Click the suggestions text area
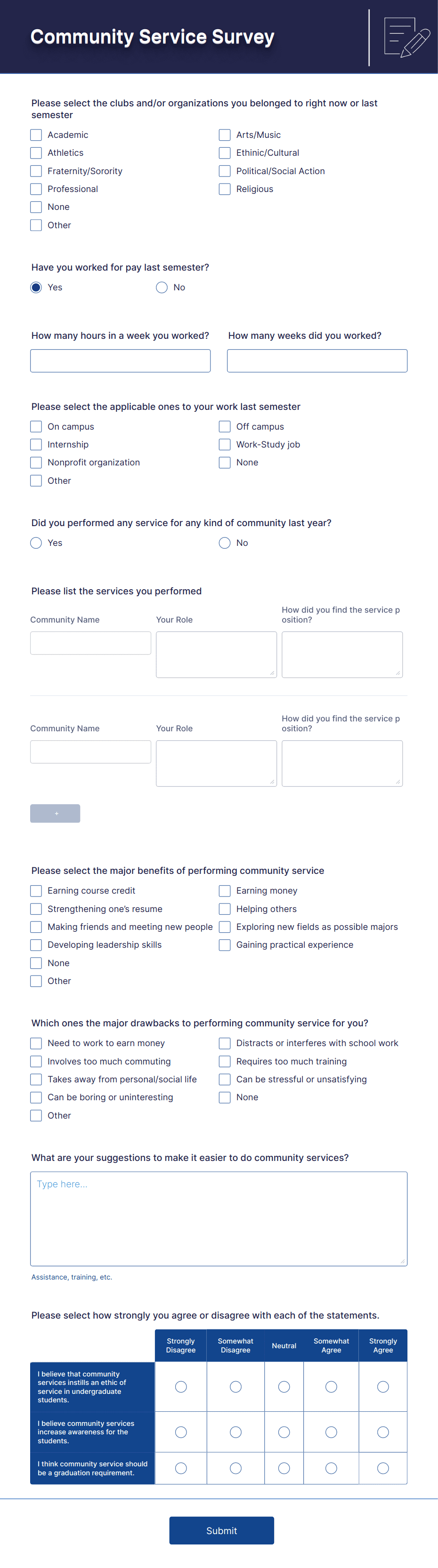Image resolution: width=438 pixels, height=1568 pixels. (x=219, y=1219)
